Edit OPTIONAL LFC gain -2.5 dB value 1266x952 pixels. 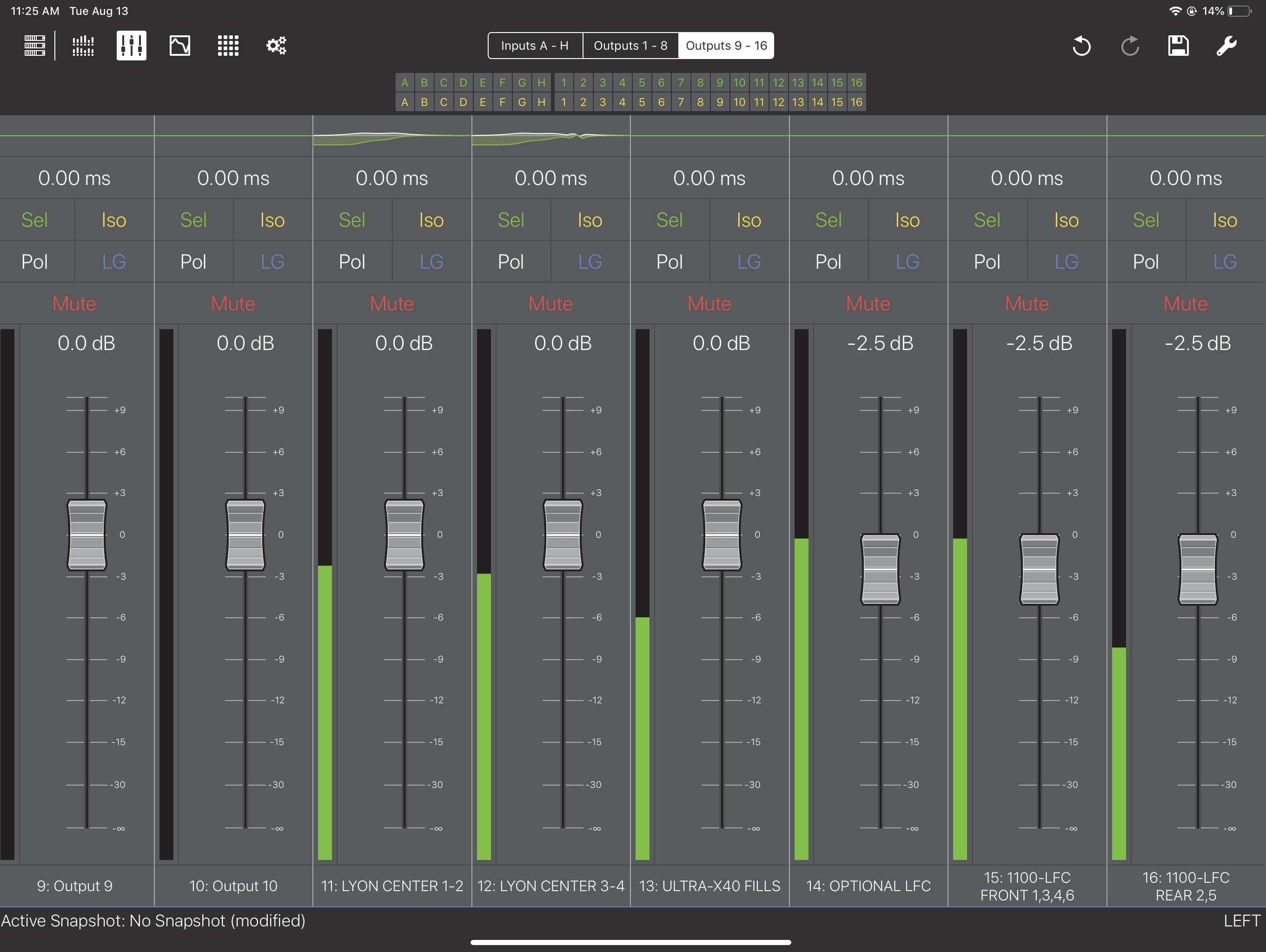(880, 343)
